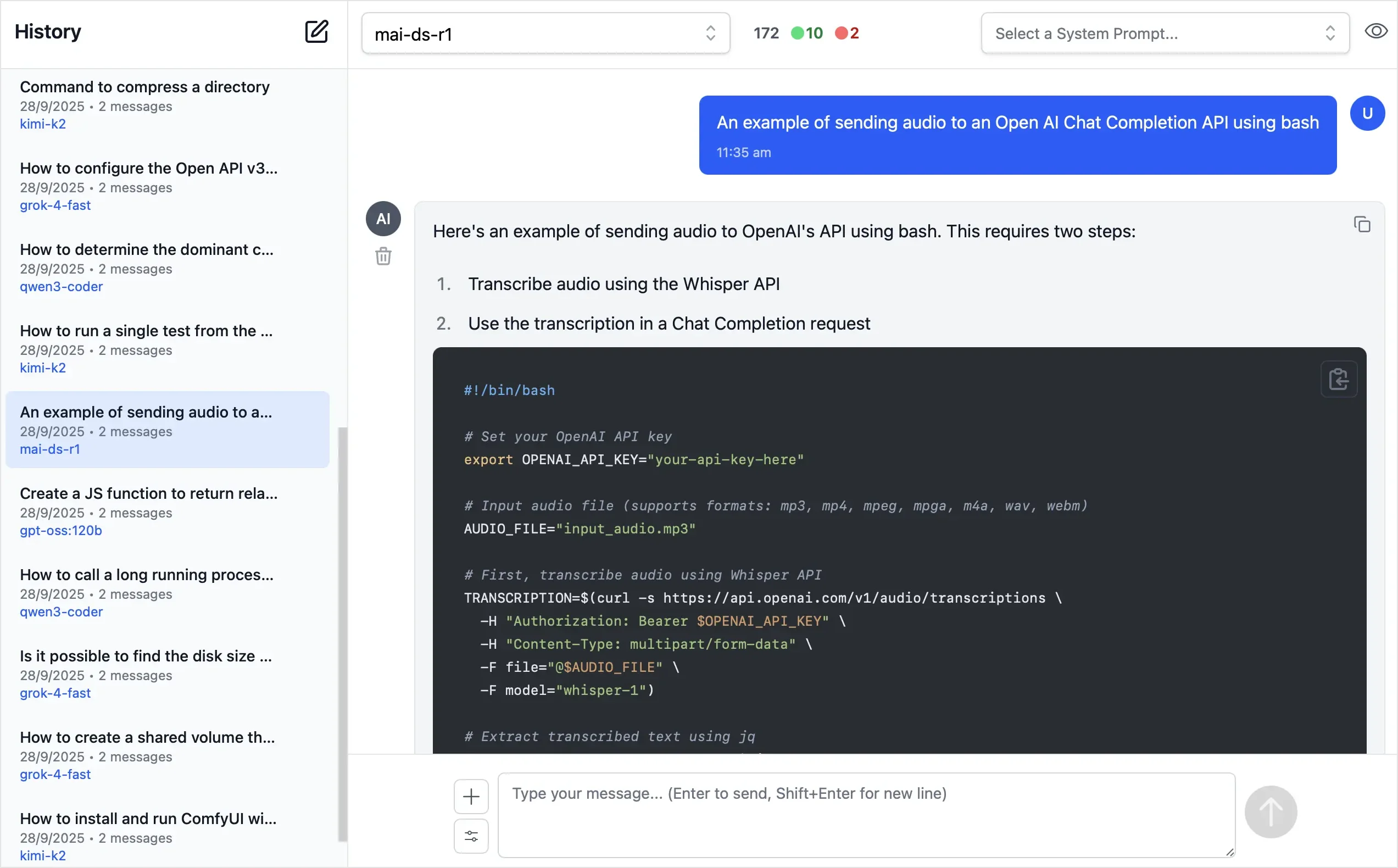Open the mai-ds-r1 model dropdown

pos(545,34)
